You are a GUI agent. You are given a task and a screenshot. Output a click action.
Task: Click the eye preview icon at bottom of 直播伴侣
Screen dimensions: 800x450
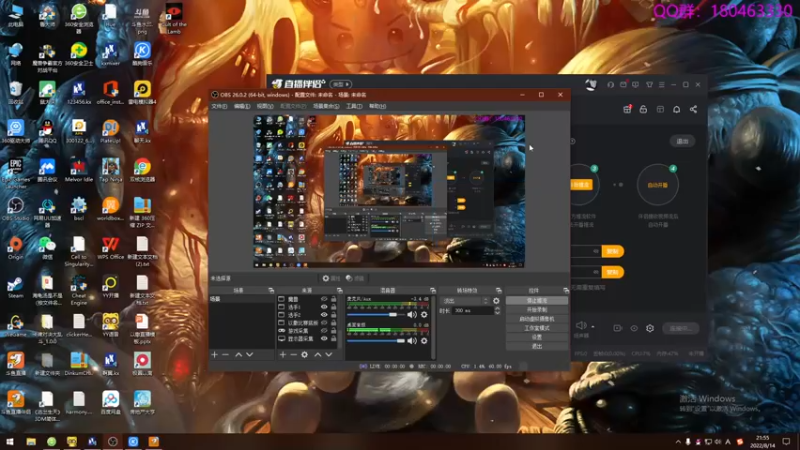634,328
